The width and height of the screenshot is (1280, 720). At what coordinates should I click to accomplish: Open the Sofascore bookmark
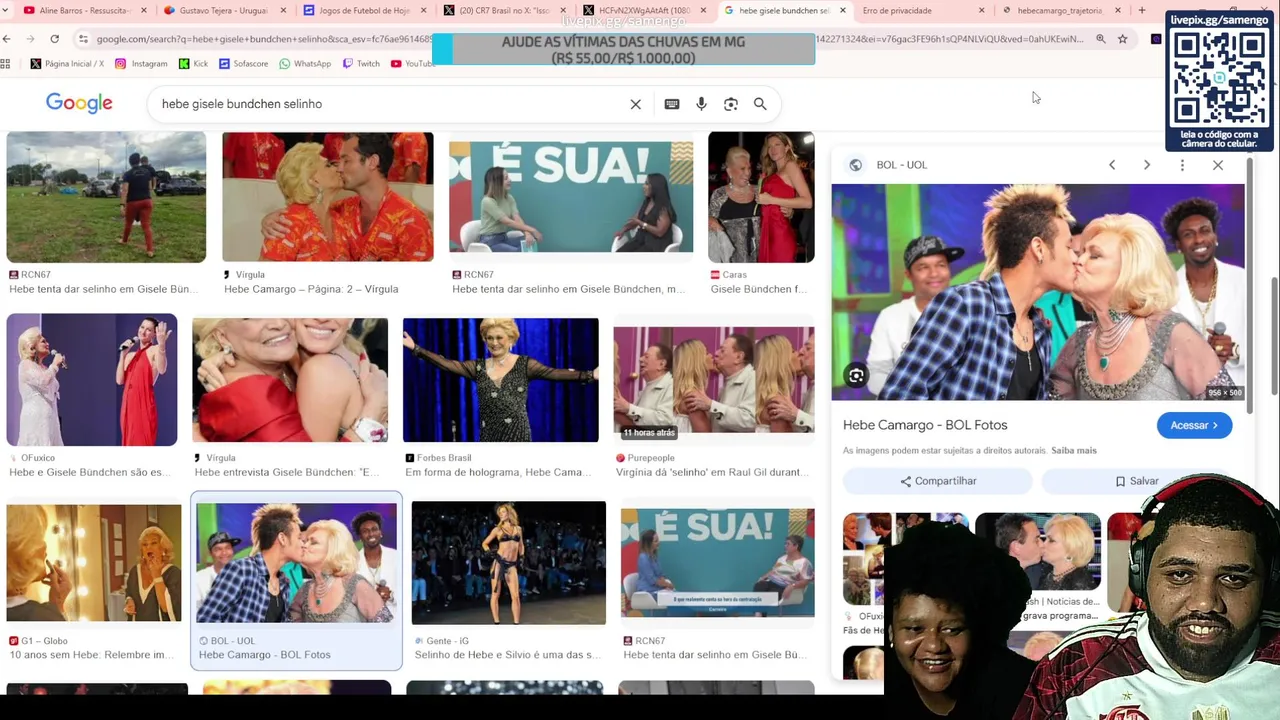tap(243, 63)
